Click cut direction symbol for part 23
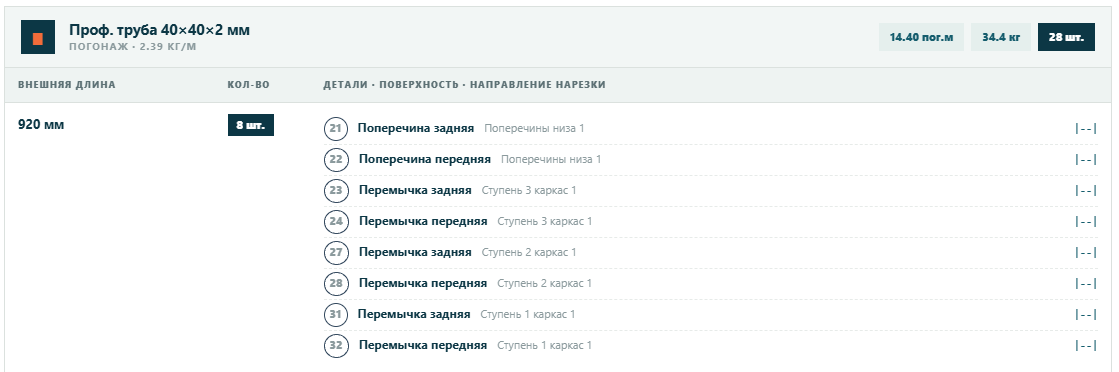Viewport: 1119px width, 372px height. tap(1085, 191)
